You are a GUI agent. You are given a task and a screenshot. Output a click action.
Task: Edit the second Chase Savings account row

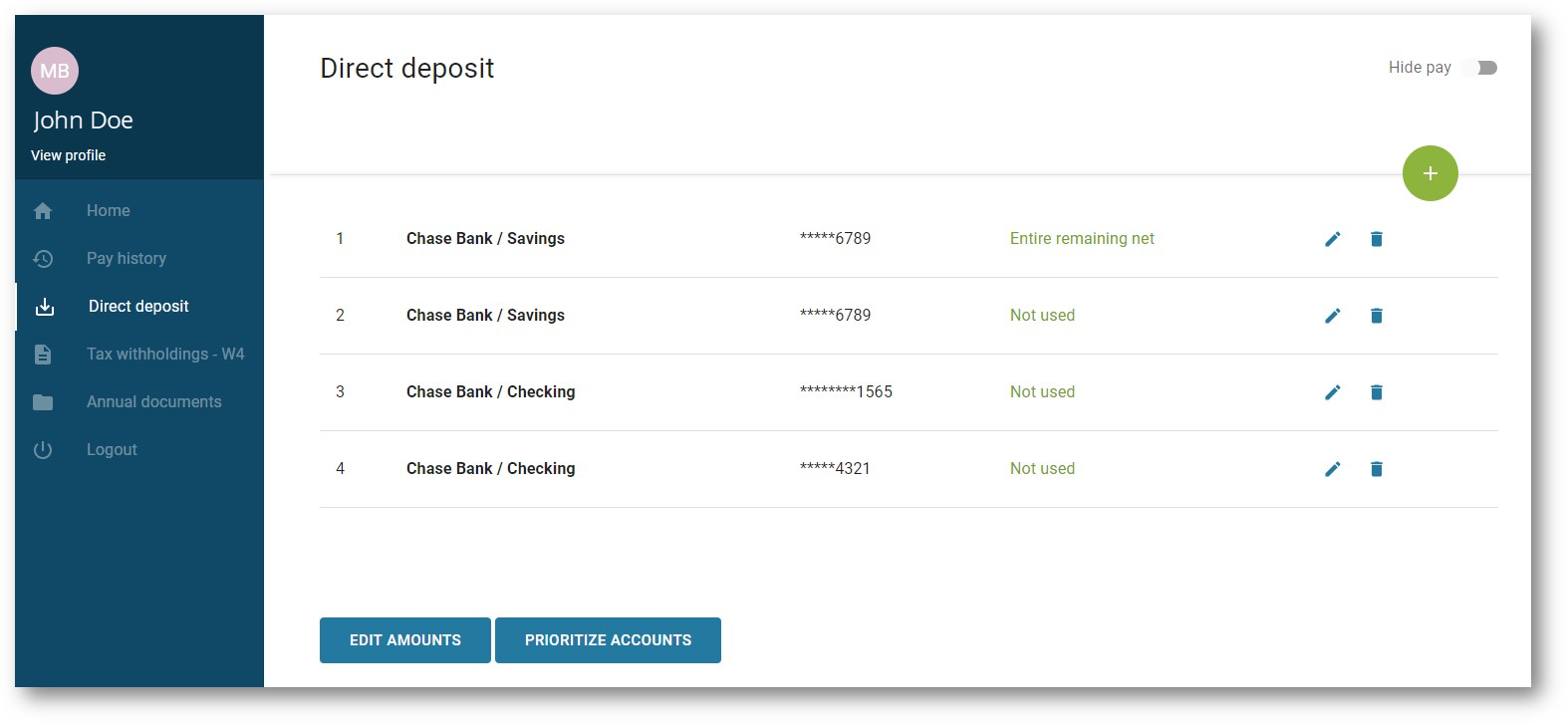coord(1332,316)
